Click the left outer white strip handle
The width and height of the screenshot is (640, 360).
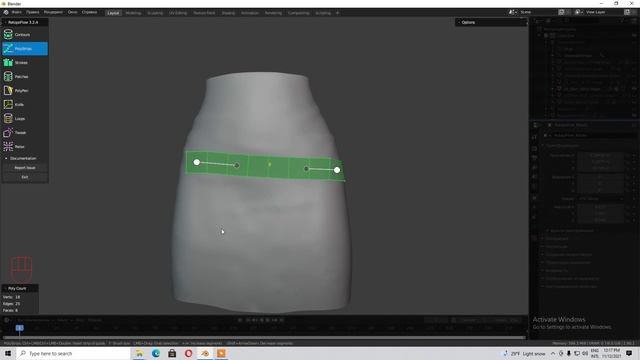tap(197, 162)
